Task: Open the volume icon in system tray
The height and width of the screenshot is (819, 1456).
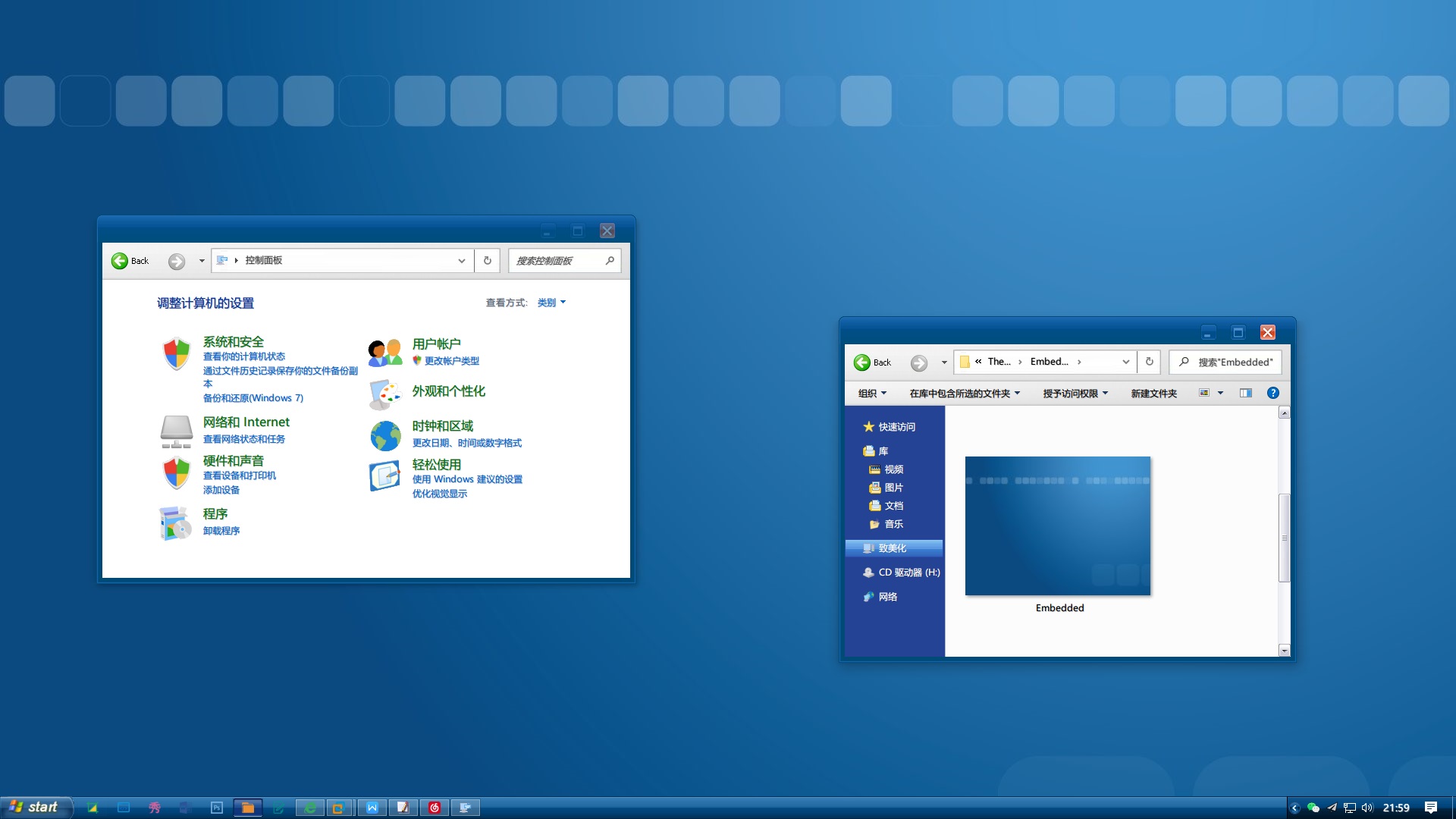Action: (x=1367, y=808)
